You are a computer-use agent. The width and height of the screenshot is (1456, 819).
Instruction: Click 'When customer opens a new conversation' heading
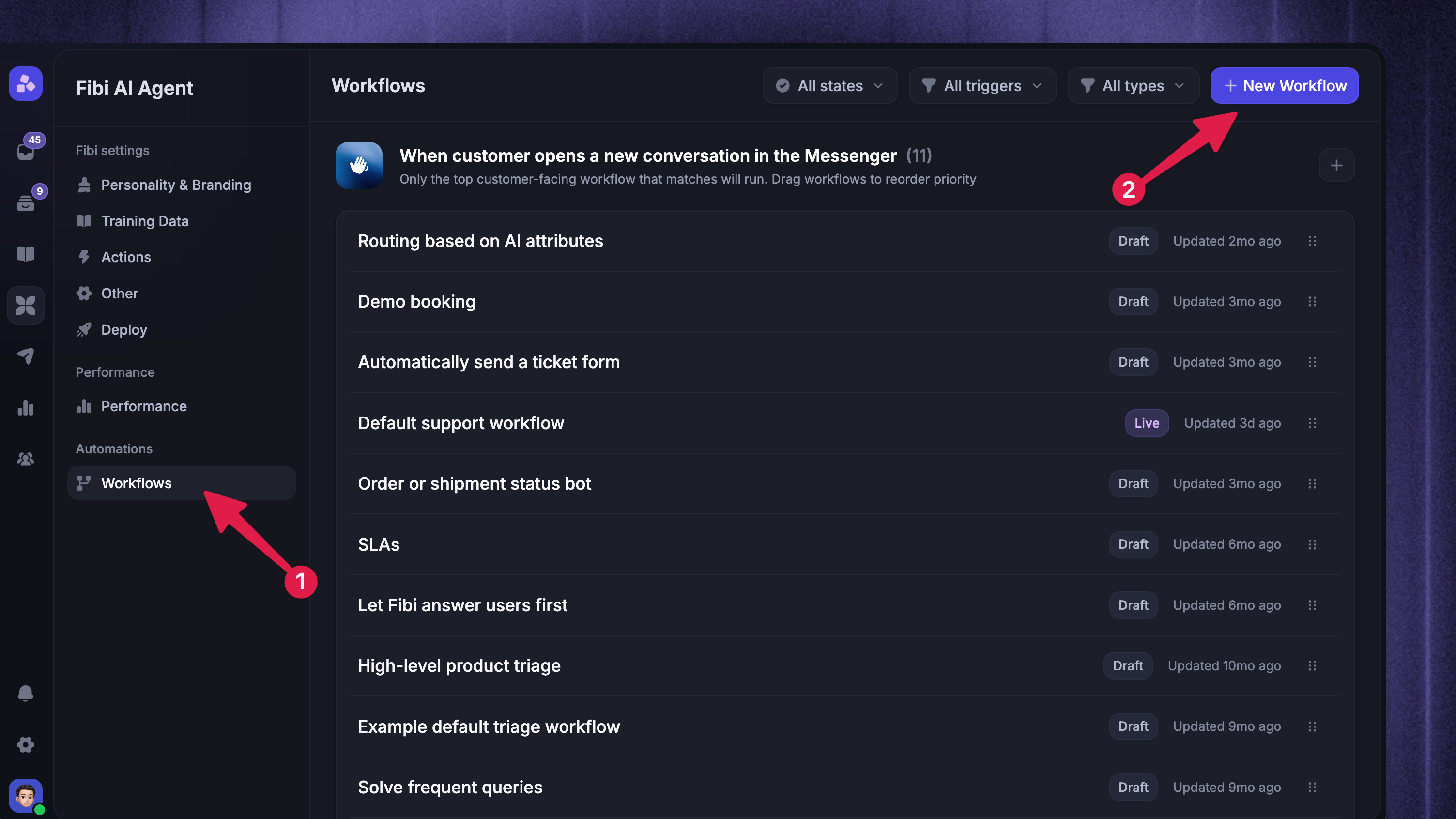click(x=648, y=155)
